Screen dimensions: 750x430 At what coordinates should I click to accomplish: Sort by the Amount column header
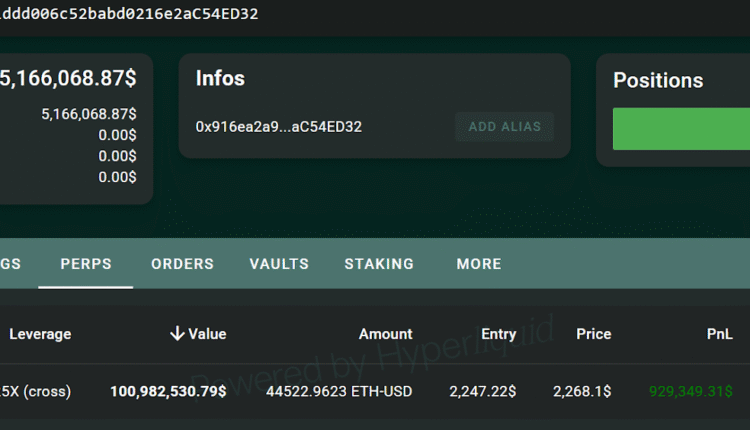tap(385, 334)
